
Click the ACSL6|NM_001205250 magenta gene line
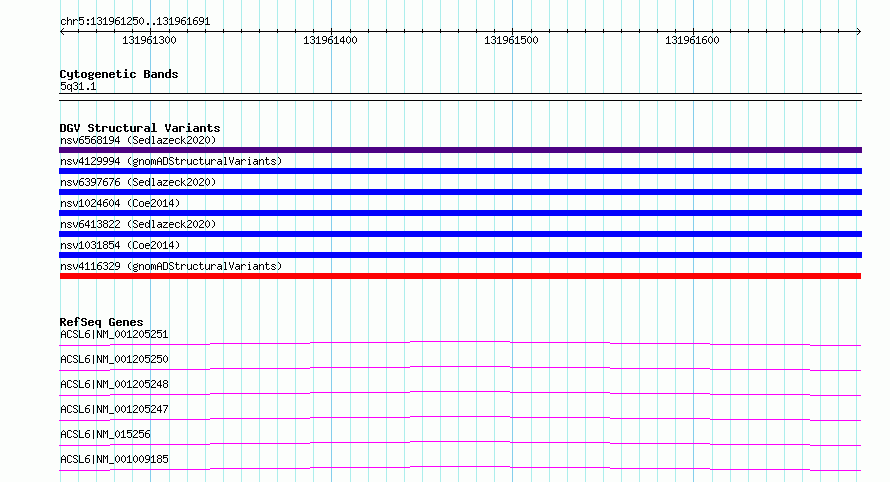[x=460, y=368]
